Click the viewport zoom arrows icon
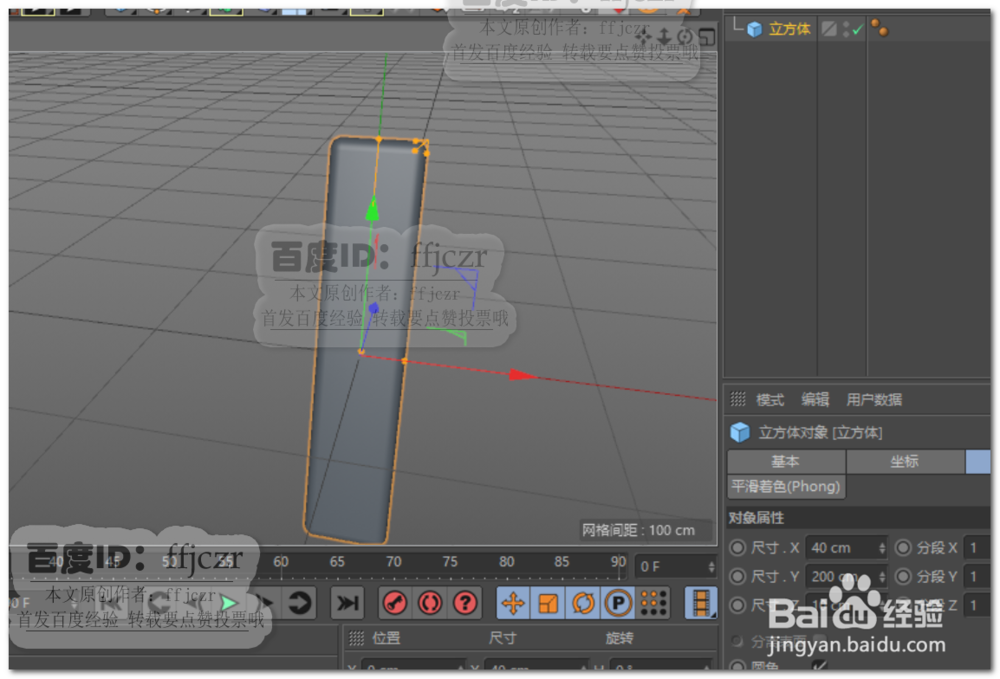 [664, 36]
